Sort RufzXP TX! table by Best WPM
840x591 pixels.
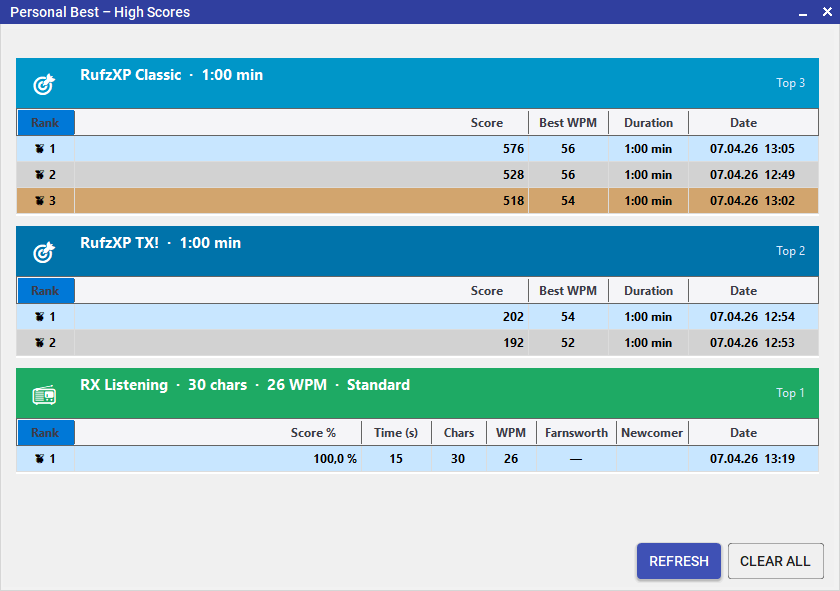(568, 290)
